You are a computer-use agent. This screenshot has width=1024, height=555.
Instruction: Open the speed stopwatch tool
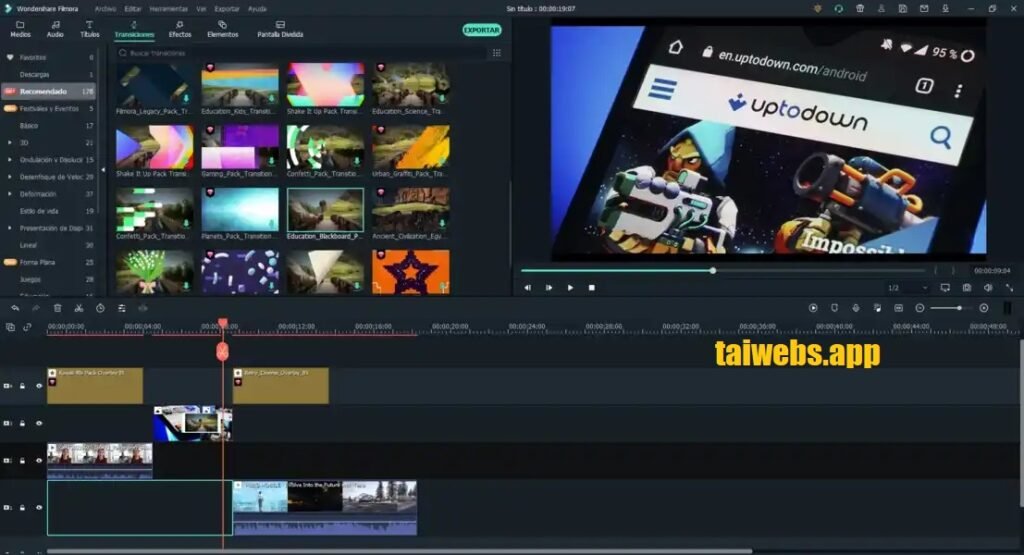[x=100, y=308]
